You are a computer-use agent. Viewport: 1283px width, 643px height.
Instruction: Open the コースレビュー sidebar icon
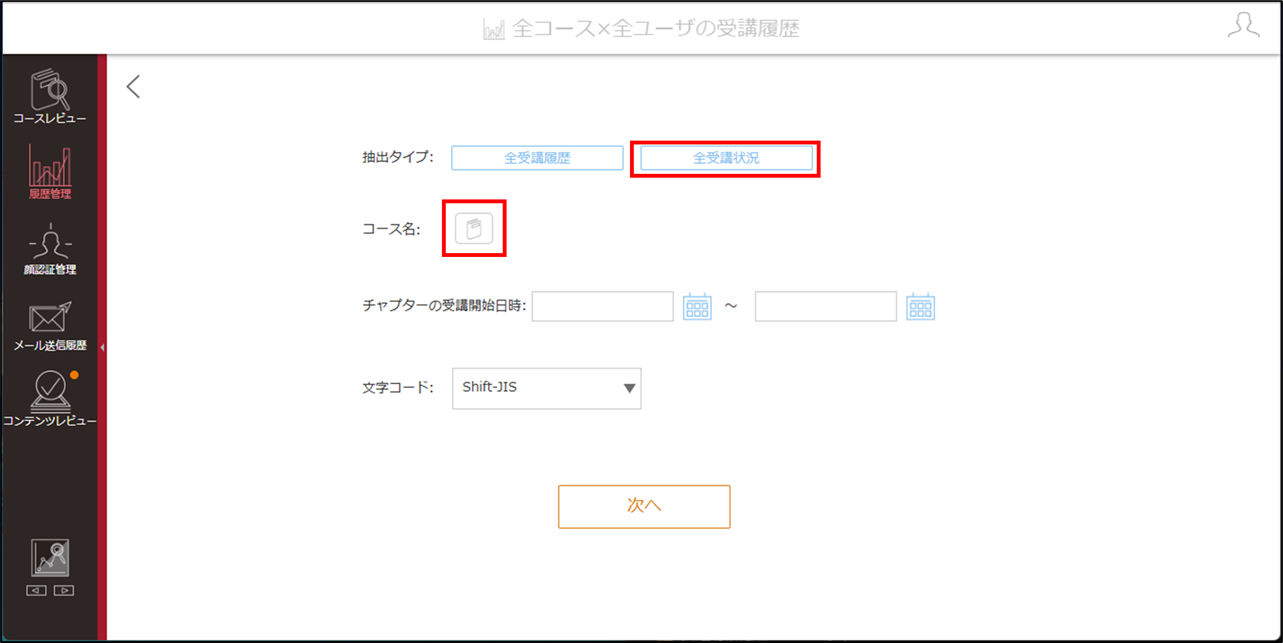[x=49, y=97]
